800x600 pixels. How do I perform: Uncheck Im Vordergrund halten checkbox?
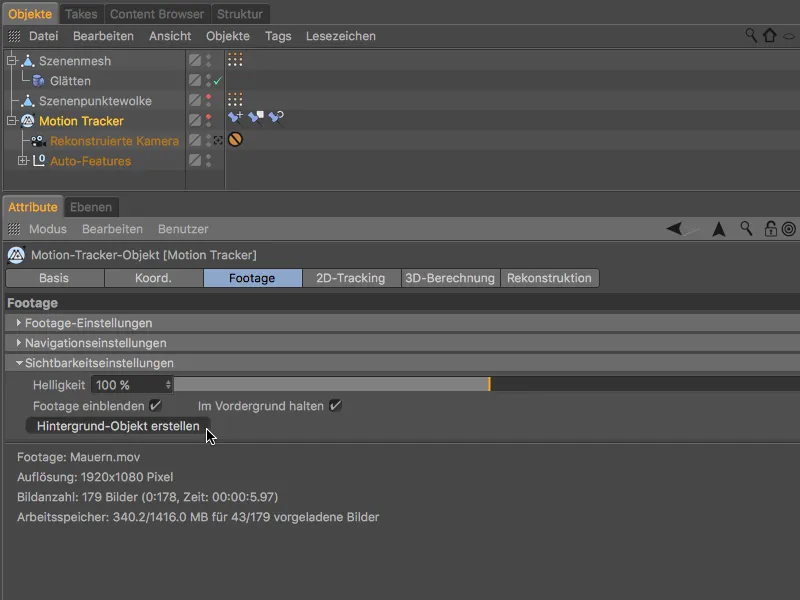point(335,406)
